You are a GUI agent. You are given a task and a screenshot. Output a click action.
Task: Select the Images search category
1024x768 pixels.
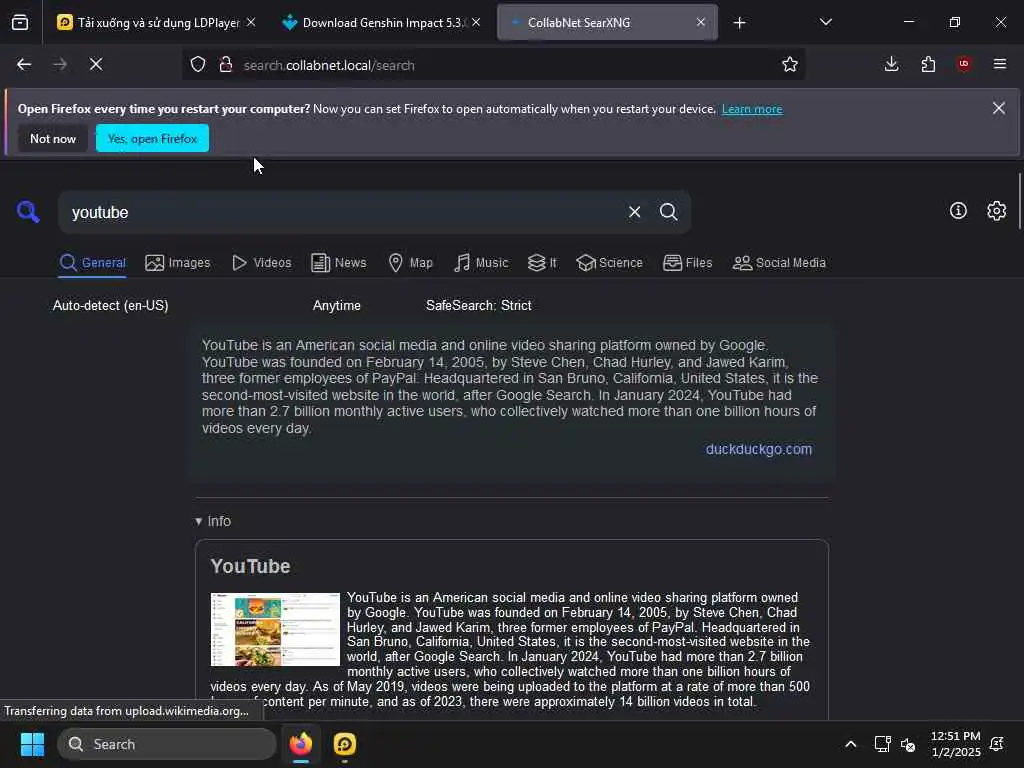click(178, 263)
